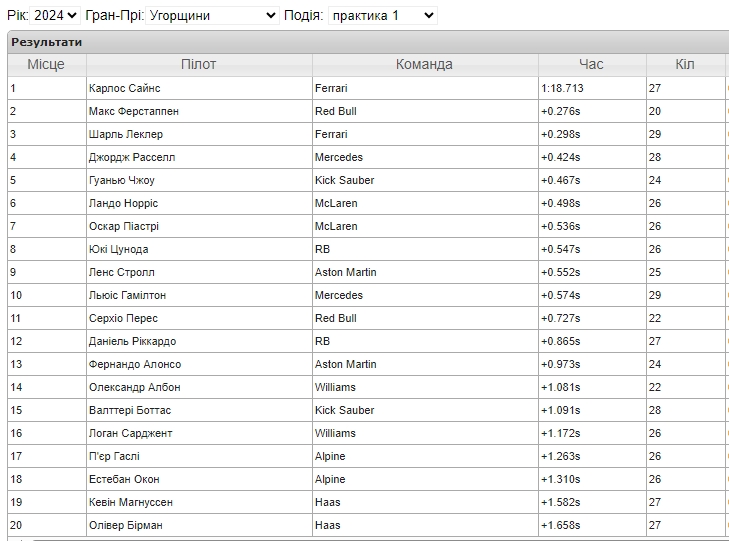Select the Олівер Бірман row

(x=368, y=525)
